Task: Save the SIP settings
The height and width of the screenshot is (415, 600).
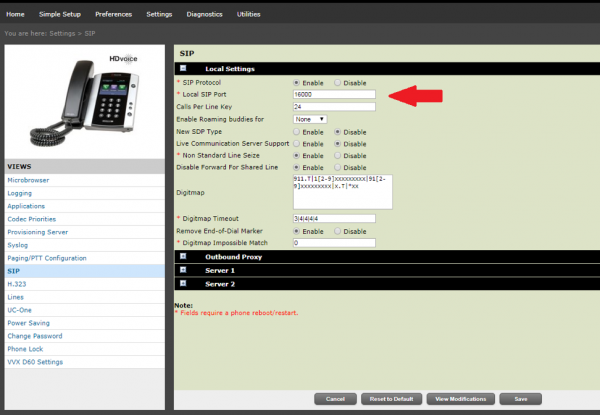Action: [521, 399]
